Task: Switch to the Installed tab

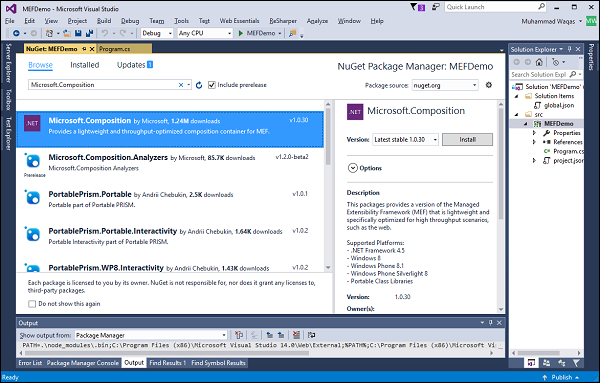Action: click(x=85, y=65)
